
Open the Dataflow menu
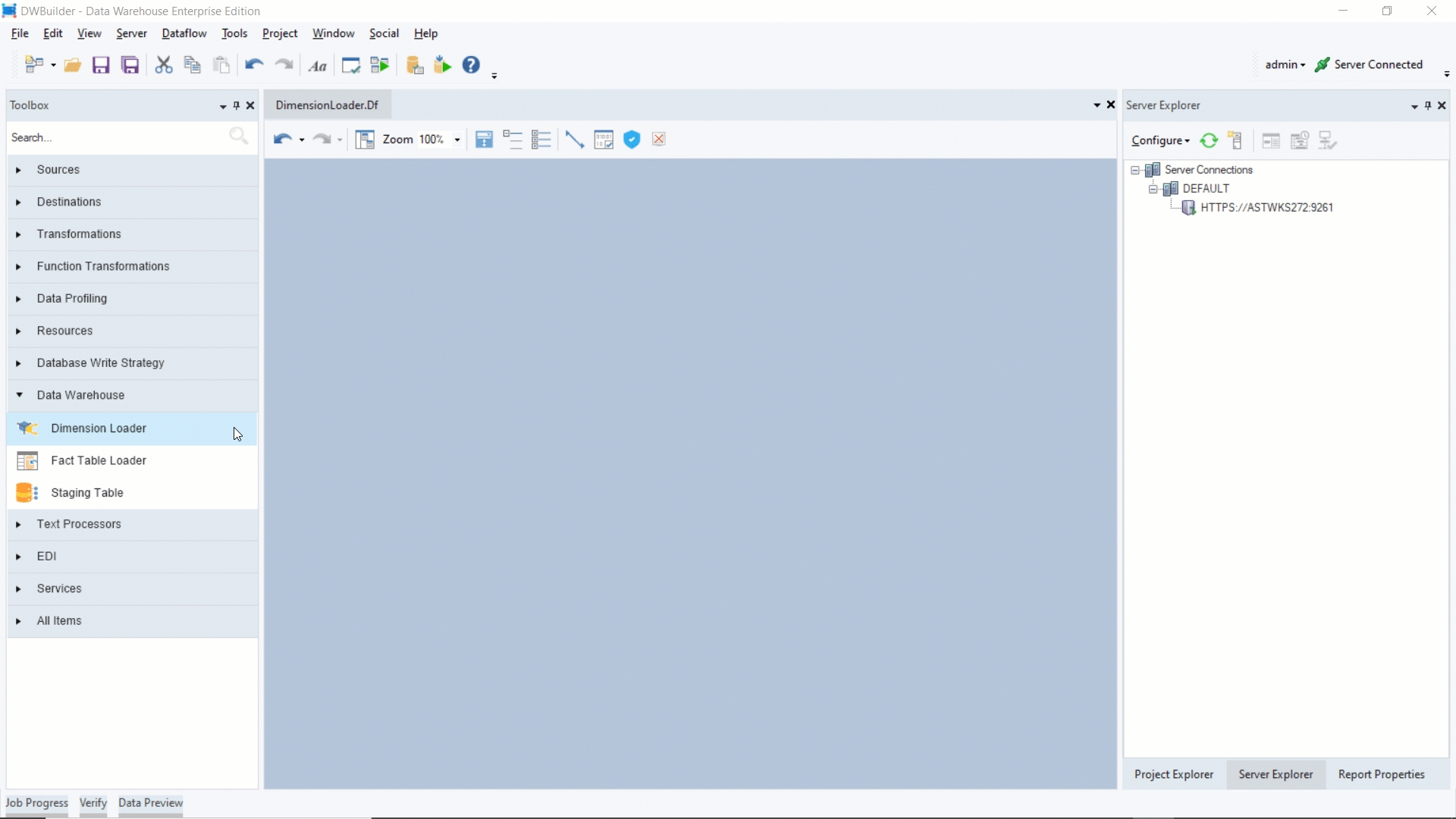pos(184,33)
